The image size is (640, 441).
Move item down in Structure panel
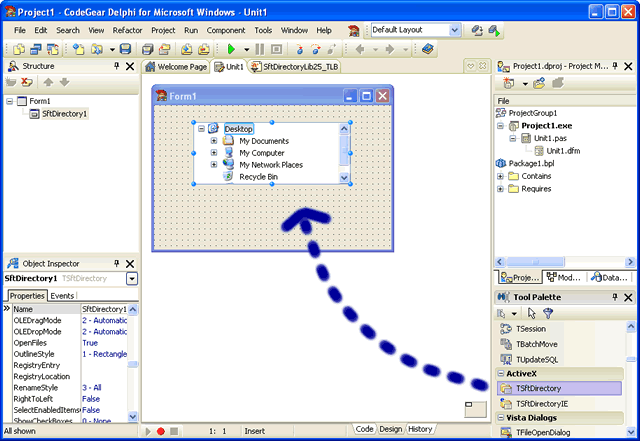click(64, 82)
